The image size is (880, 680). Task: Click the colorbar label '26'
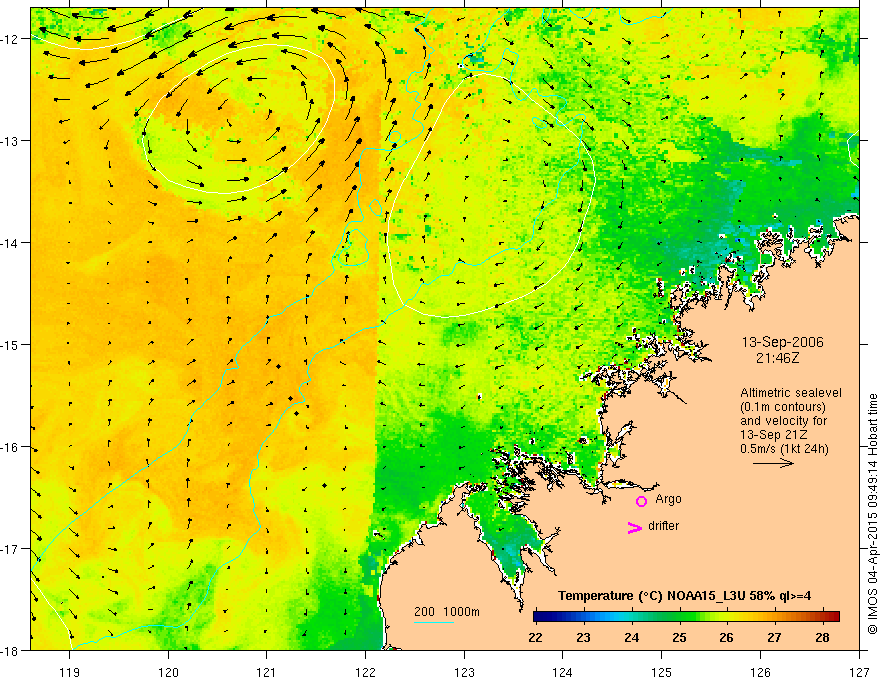[x=727, y=638]
